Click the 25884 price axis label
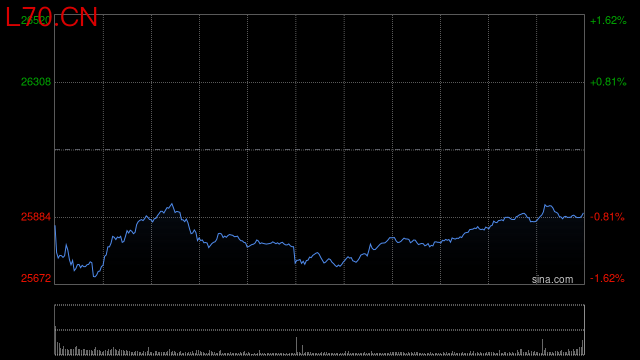Image resolution: width=640 pixels, height=360 pixels. (x=36, y=217)
